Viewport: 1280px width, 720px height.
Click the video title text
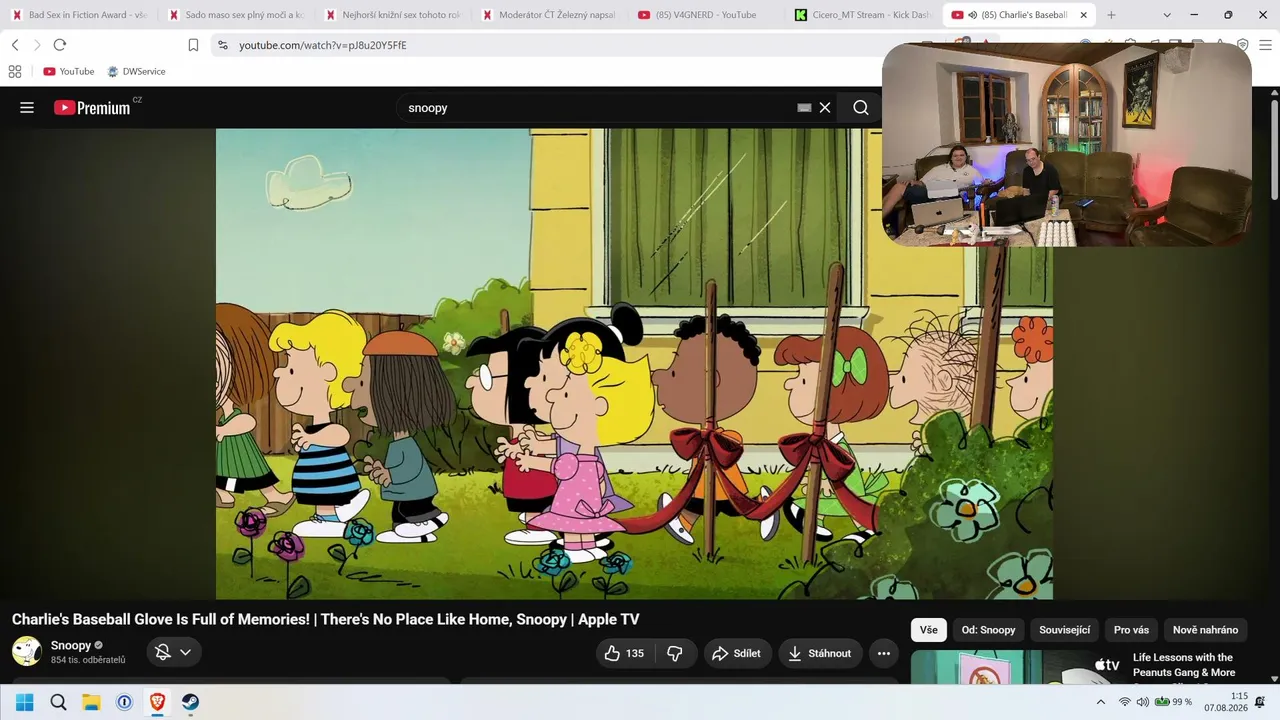(325, 619)
